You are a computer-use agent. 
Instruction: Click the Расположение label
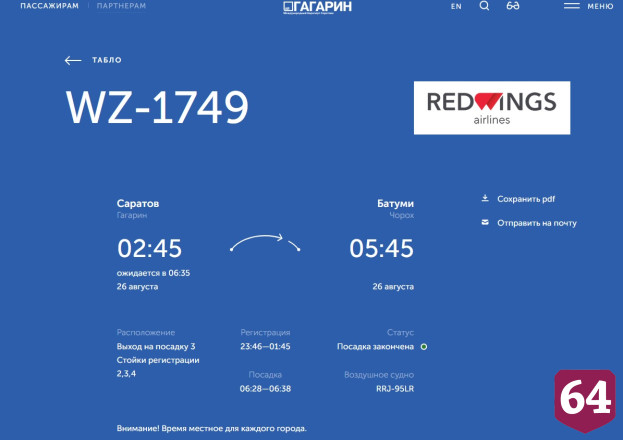146,333
